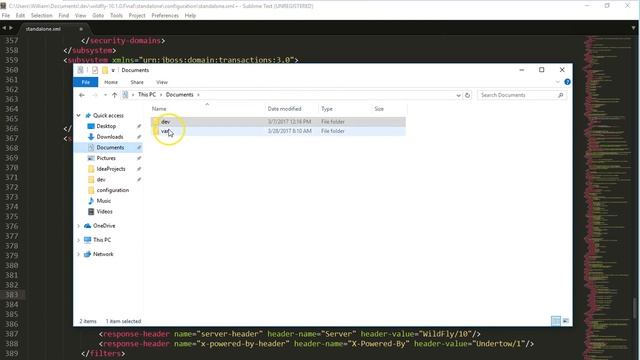Select This PC in navigation pane
Screen dimensions: 640x360
point(102,240)
